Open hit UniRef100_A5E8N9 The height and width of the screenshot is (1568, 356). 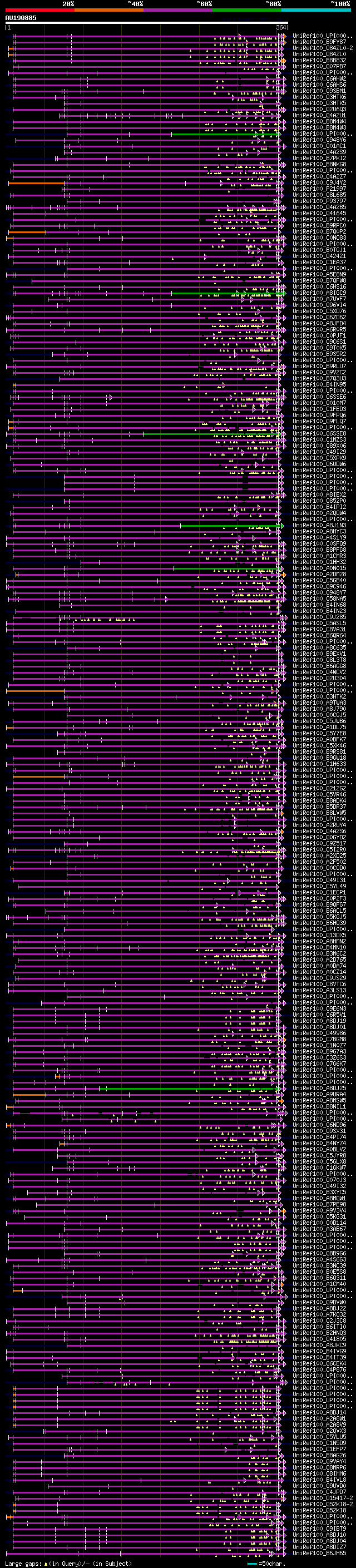coord(319,275)
